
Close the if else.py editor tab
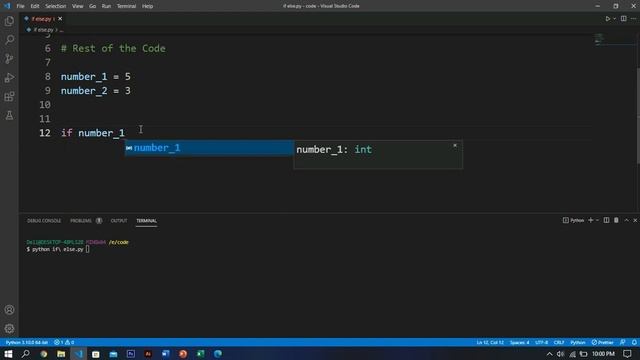pos(60,19)
